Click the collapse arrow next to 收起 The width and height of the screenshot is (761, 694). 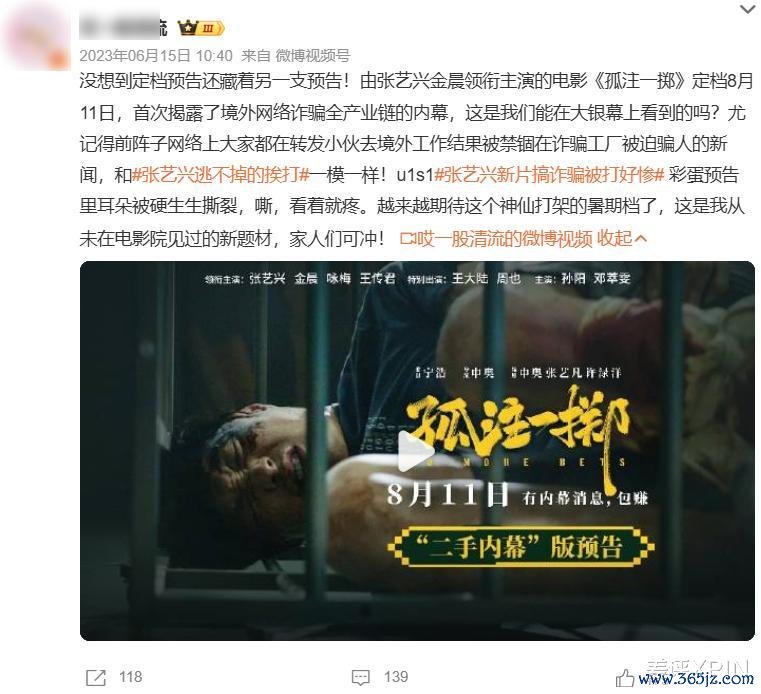pyautogui.click(x=641, y=239)
